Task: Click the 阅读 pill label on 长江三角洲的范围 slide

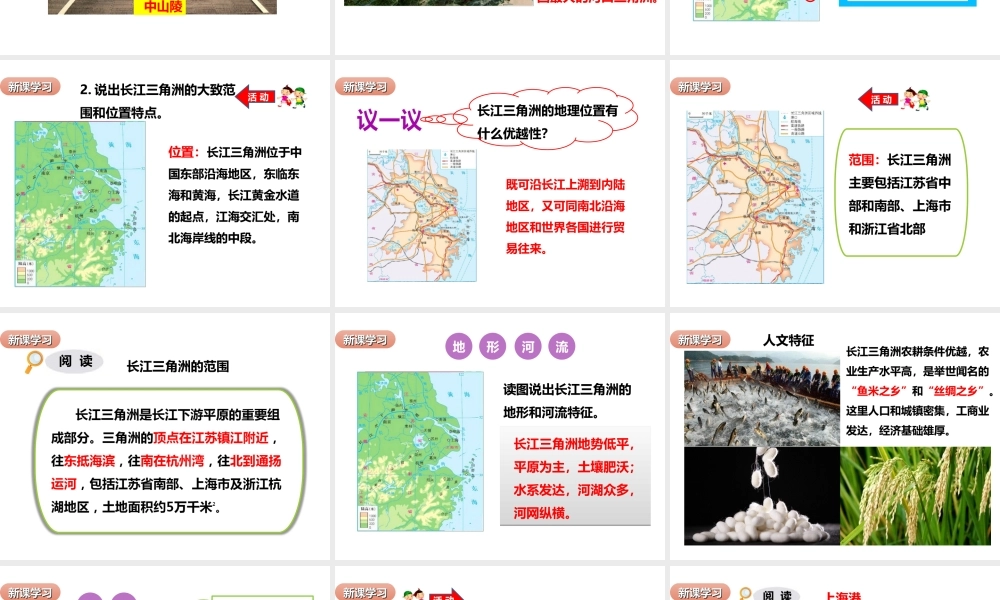Action: point(75,362)
